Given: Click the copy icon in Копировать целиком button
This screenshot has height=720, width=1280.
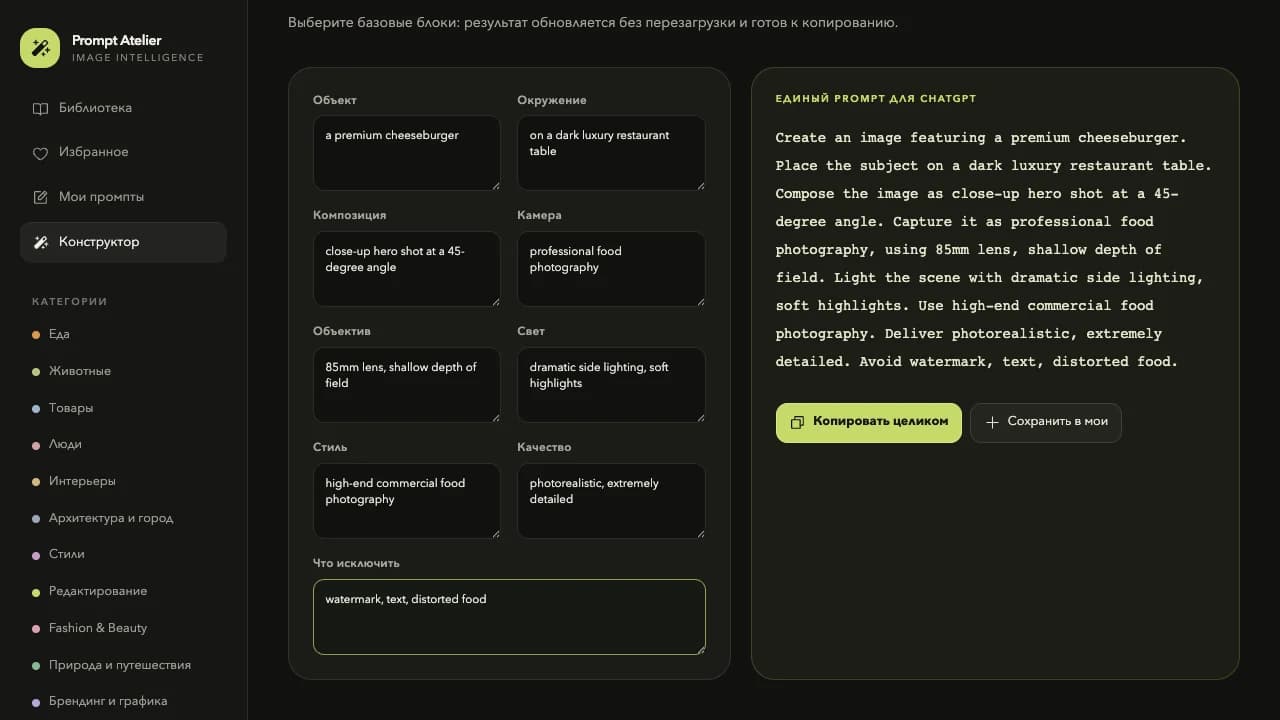Looking at the screenshot, I should (797, 422).
